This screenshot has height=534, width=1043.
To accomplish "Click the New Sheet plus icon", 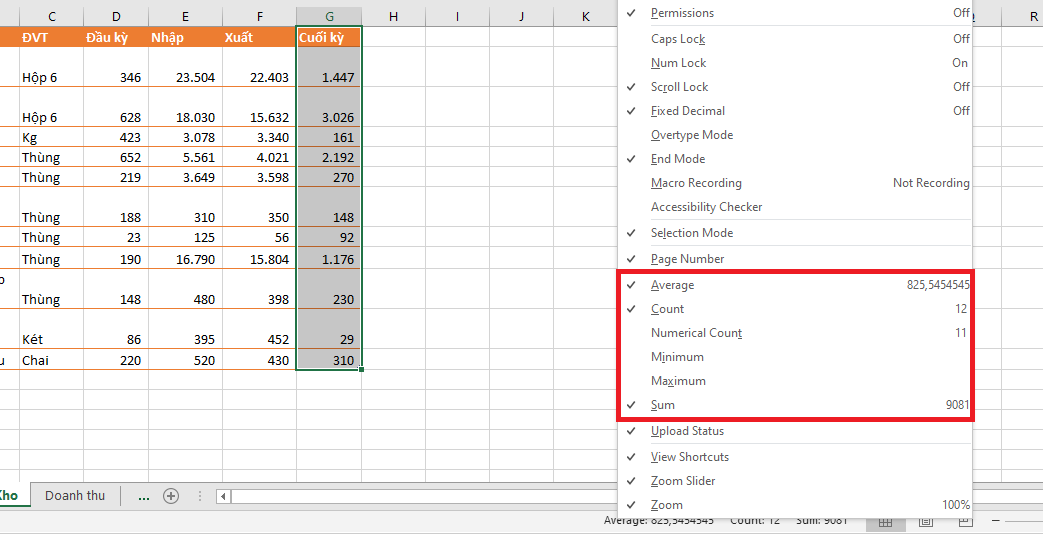I will click(171, 496).
